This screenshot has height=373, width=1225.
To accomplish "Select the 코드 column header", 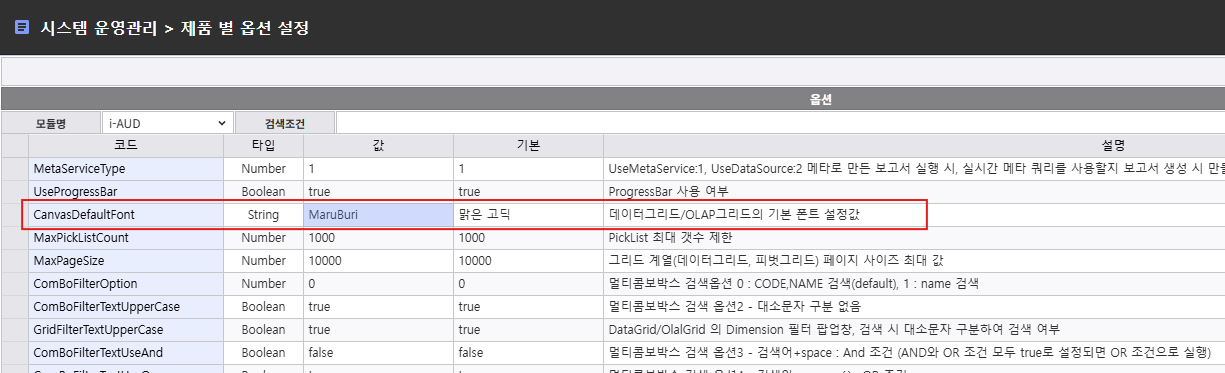I will (126, 146).
